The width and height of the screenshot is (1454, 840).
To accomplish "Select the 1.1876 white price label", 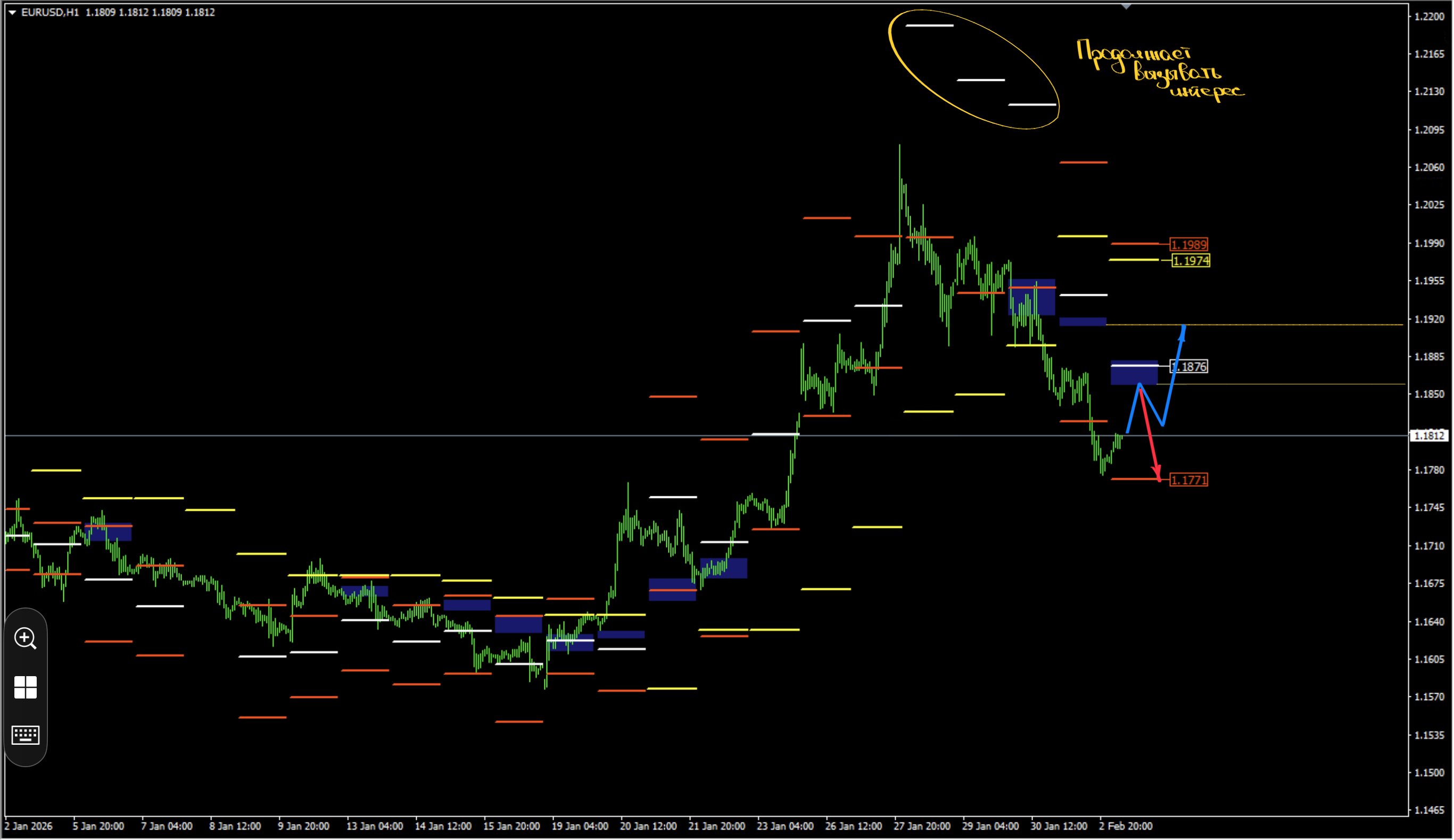I will click(x=1189, y=367).
